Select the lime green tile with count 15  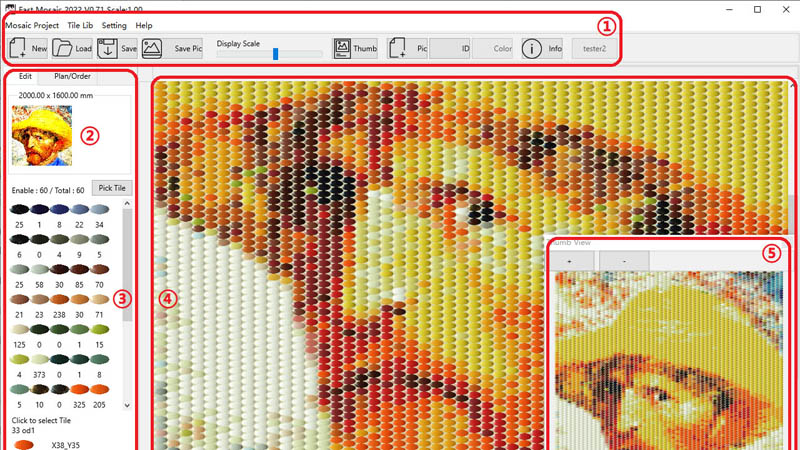point(99,330)
